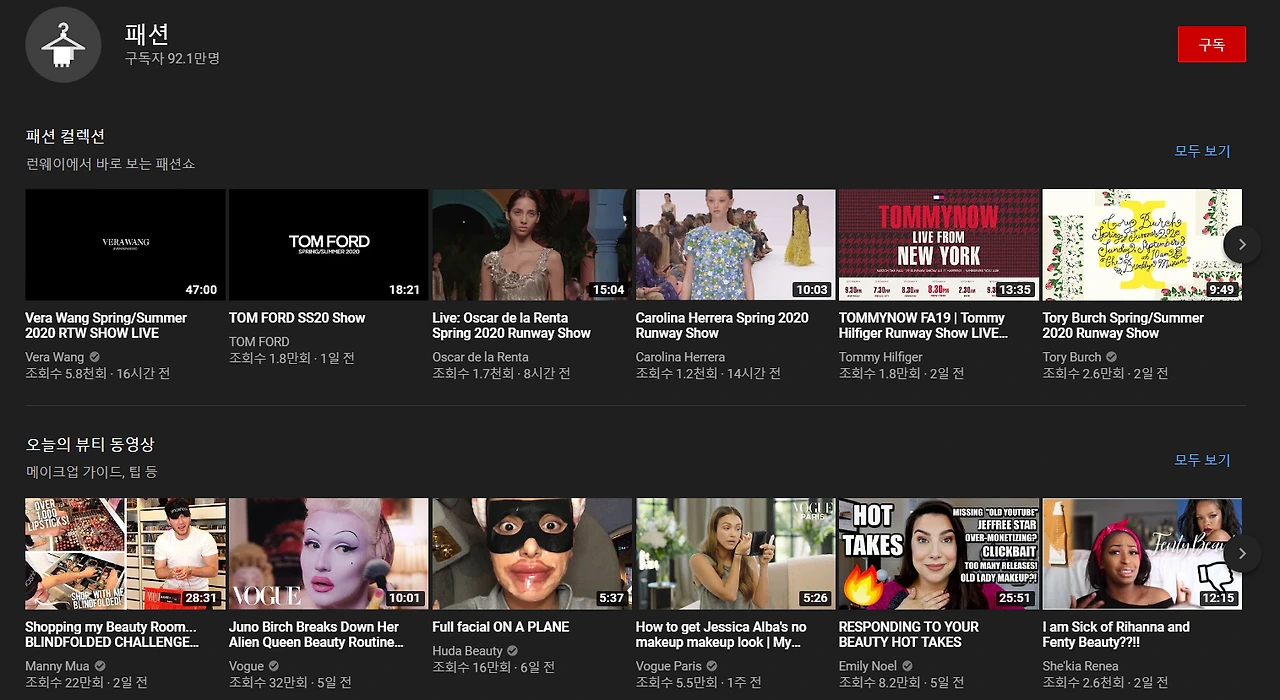Viewport: 1280px width, 700px height.
Task: Go to the Carolina Herrera channel name
Action: 680,357
